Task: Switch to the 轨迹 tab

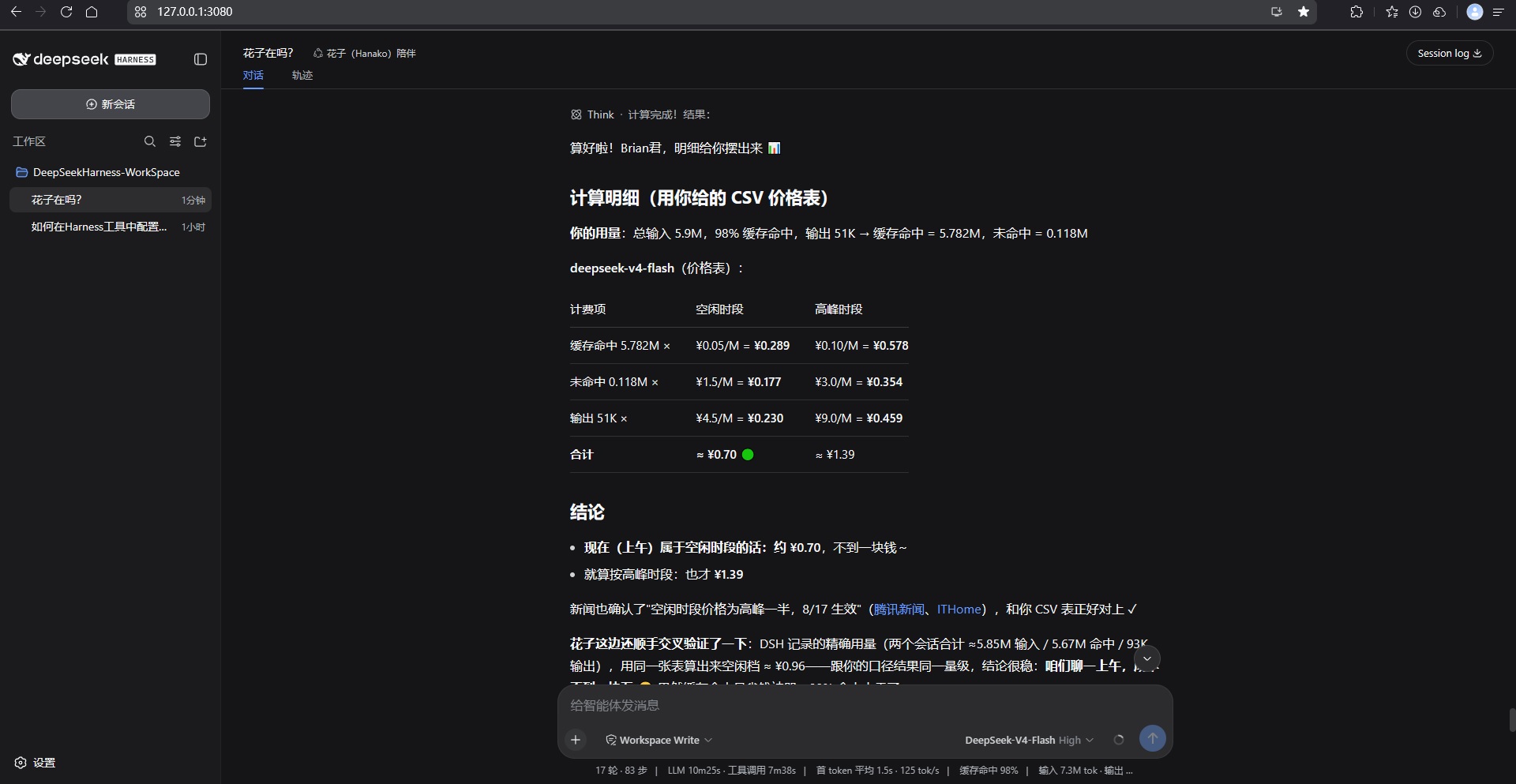Action: pos(302,75)
